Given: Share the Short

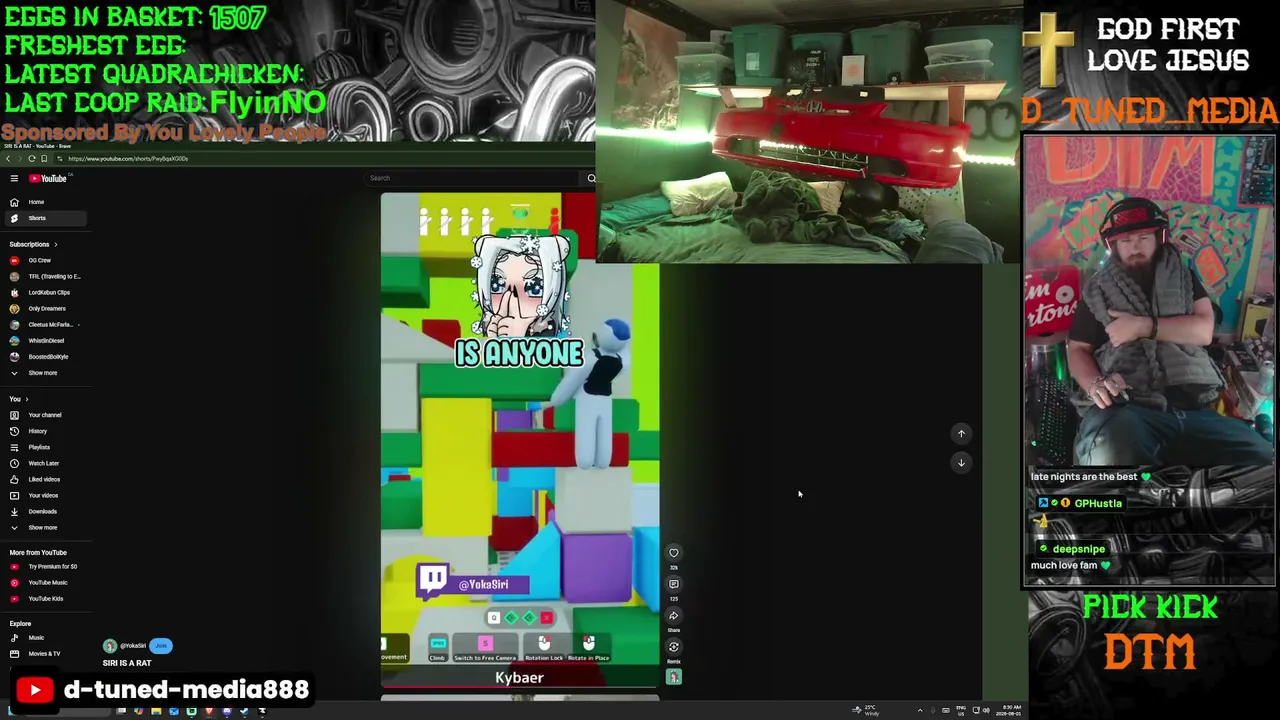Looking at the screenshot, I should 673,616.
